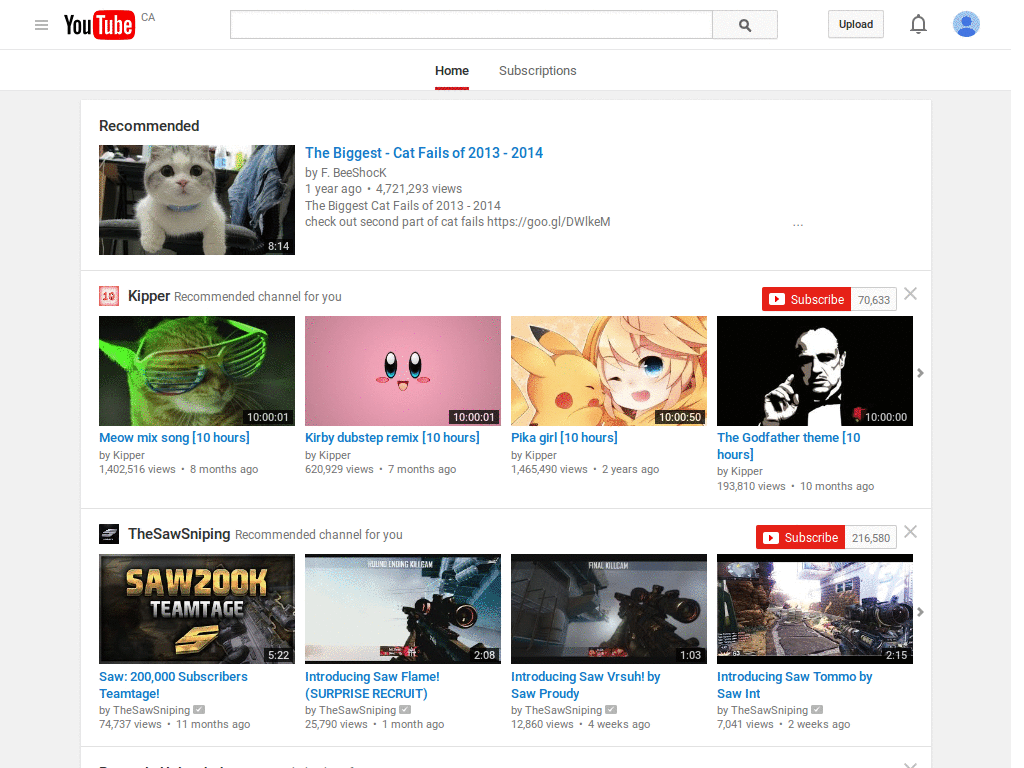
Task: Open Saw: 200,000 Subscribers Teamtage title
Action: click(173, 685)
